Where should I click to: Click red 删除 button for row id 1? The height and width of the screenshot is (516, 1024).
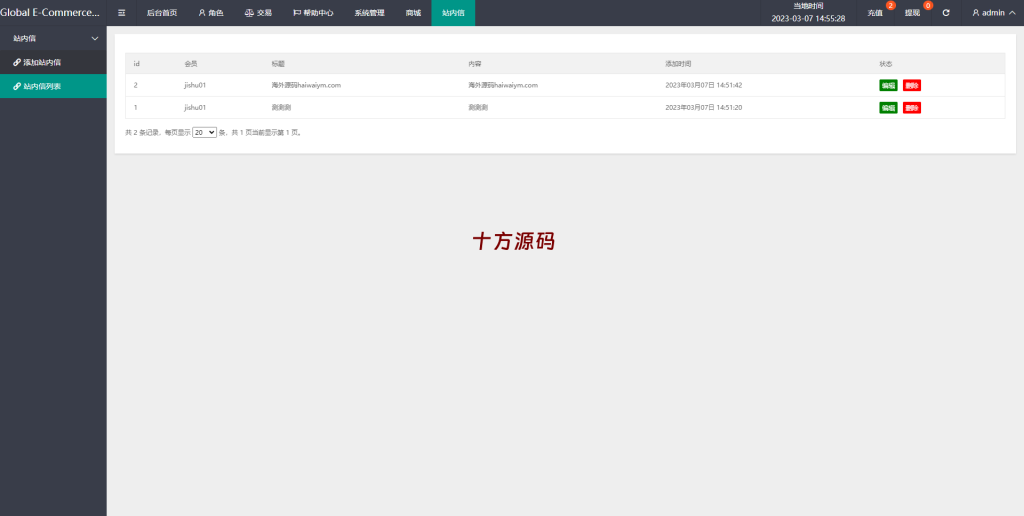(x=912, y=108)
